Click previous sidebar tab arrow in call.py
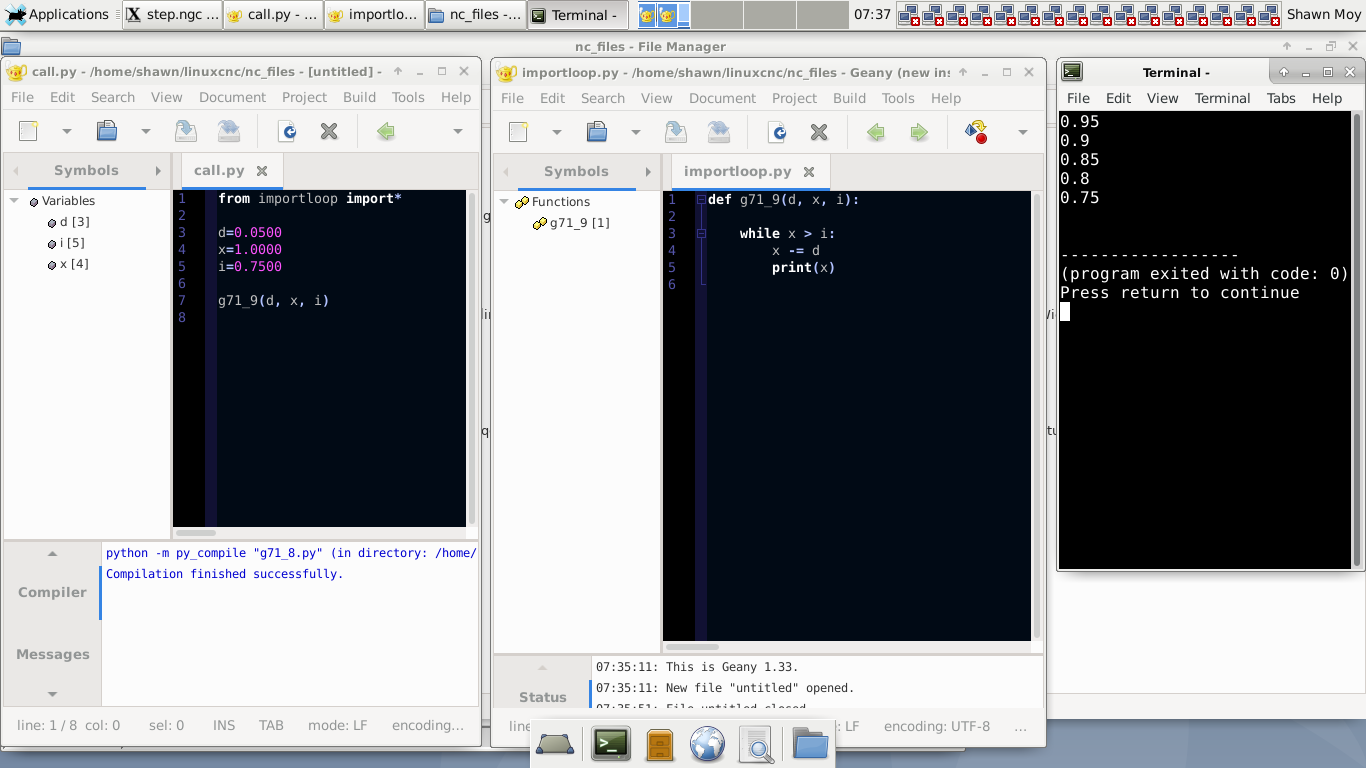Viewport: 1366px width, 768px height. click(16, 171)
